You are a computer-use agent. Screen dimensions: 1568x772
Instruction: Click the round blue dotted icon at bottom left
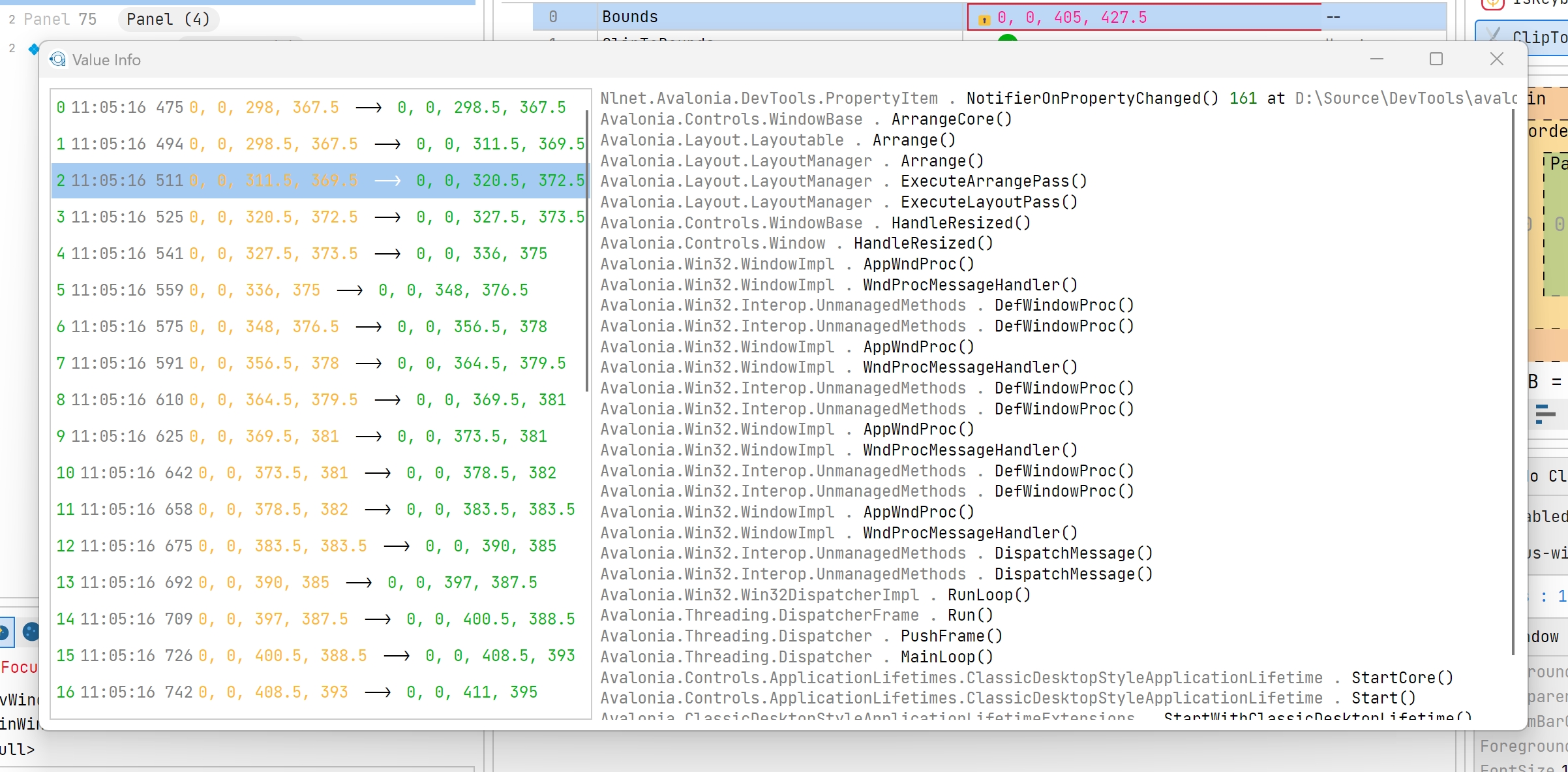31,631
